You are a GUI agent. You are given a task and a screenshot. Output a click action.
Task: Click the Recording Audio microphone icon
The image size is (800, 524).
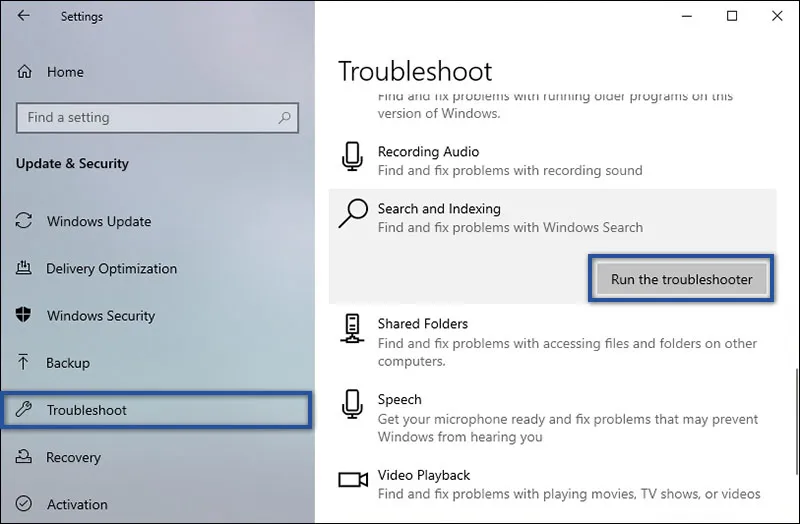point(353,156)
